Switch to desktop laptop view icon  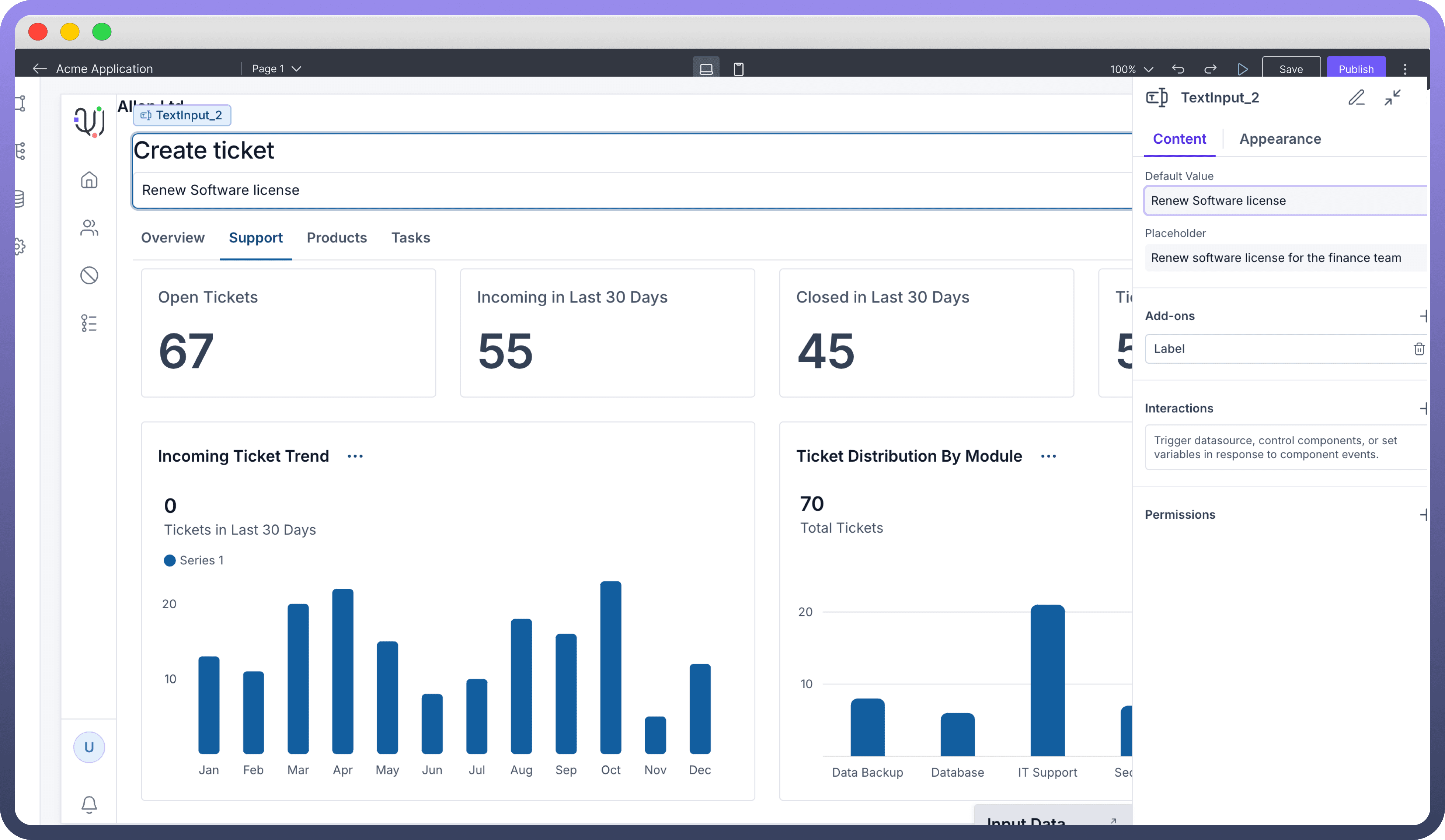pyautogui.click(x=706, y=69)
